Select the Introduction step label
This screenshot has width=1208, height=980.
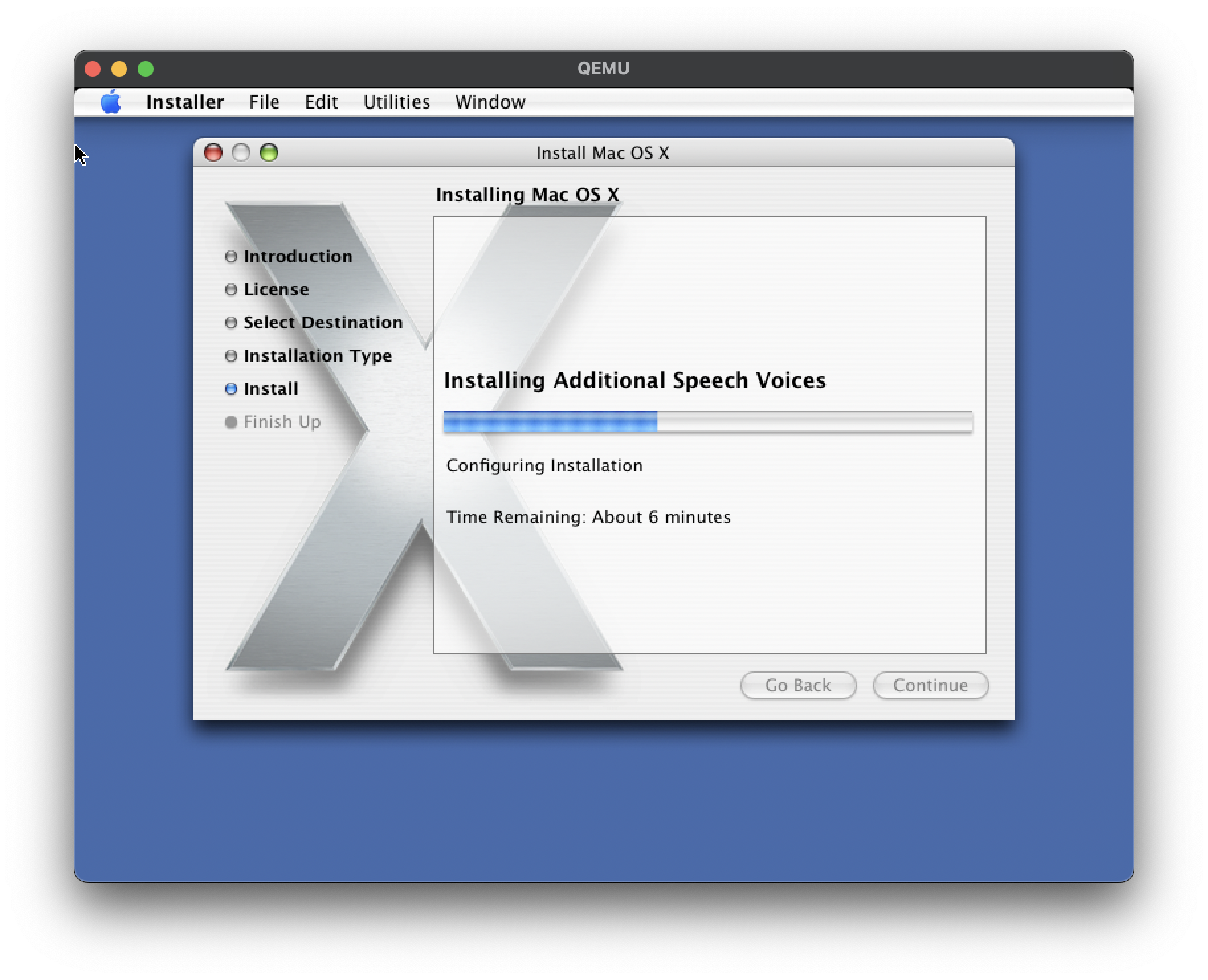coord(298,256)
